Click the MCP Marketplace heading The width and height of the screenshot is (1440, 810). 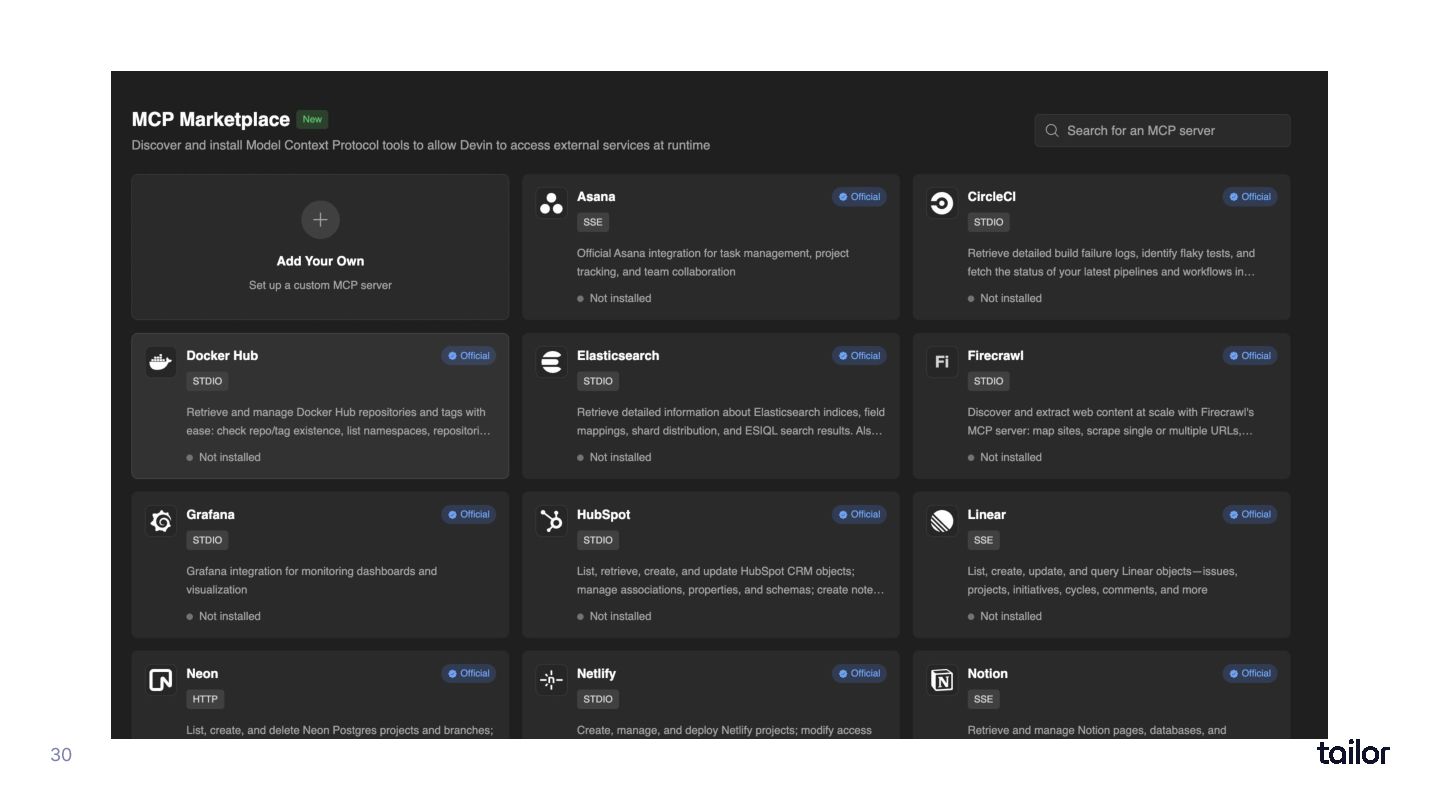(210, 119)
